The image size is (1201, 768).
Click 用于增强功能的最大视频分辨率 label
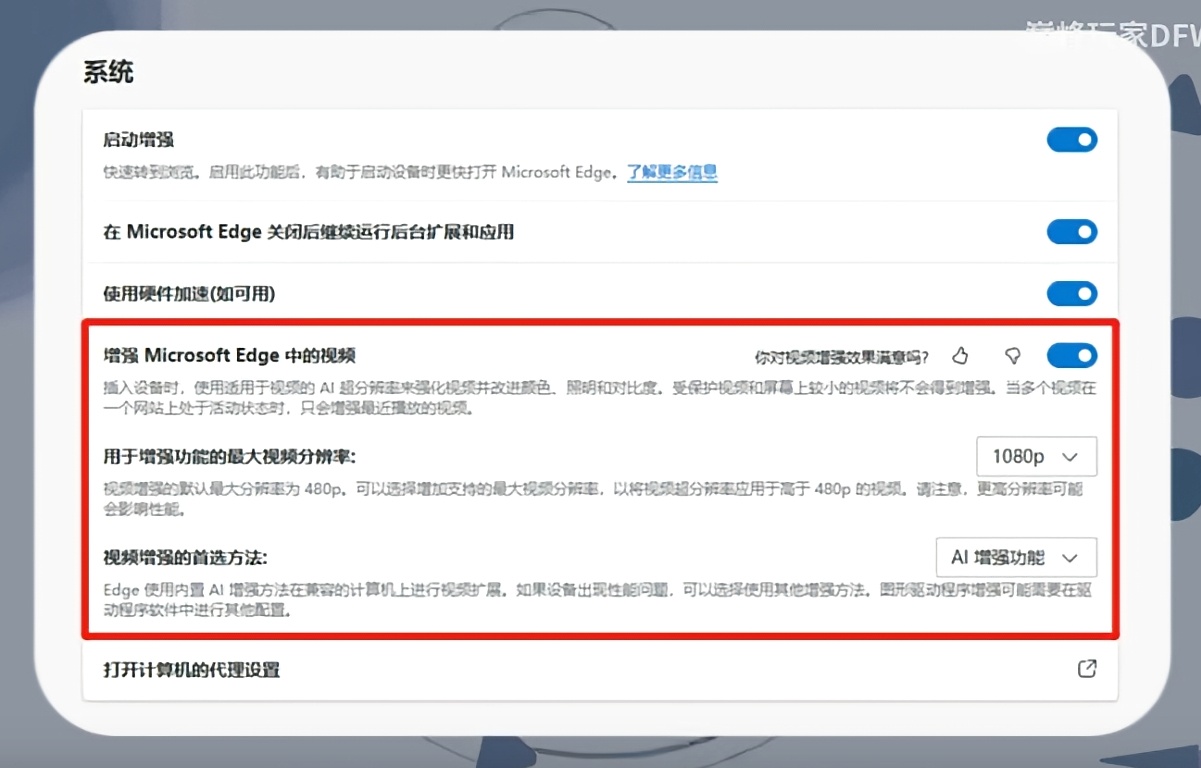coord(230,456)
